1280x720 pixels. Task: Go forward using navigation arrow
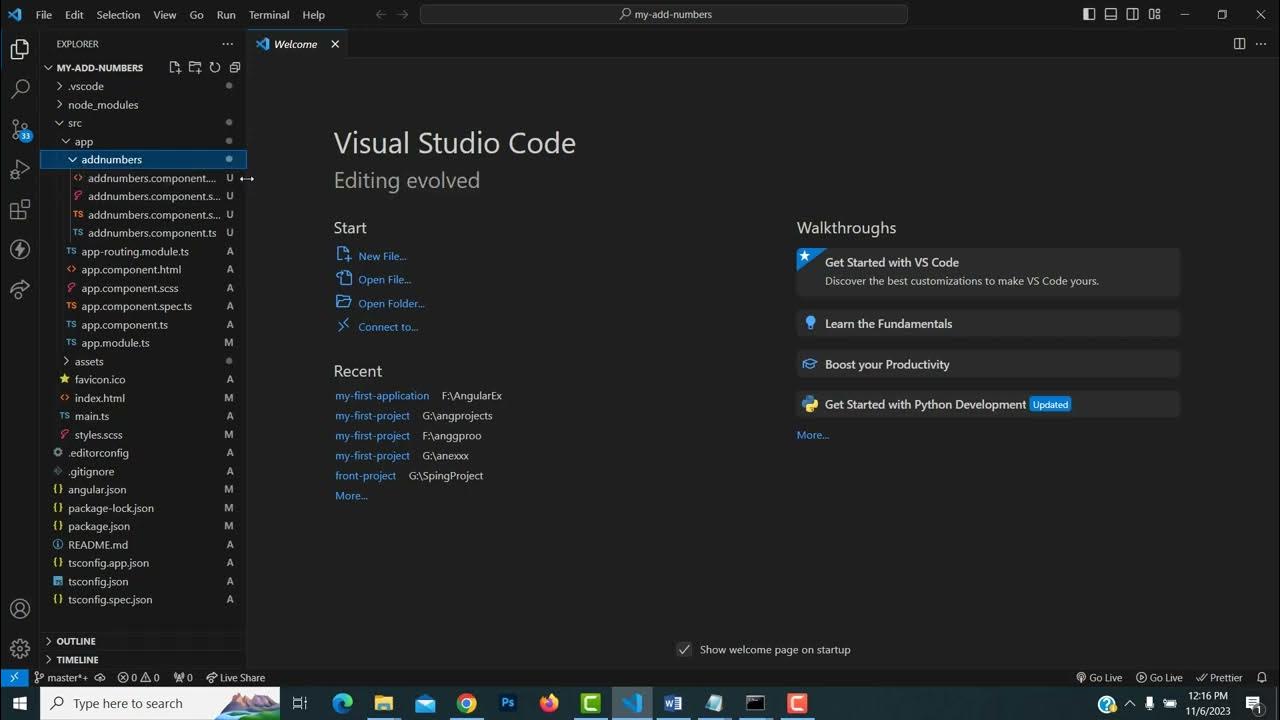pyautogui.click(x=403, y=15)
